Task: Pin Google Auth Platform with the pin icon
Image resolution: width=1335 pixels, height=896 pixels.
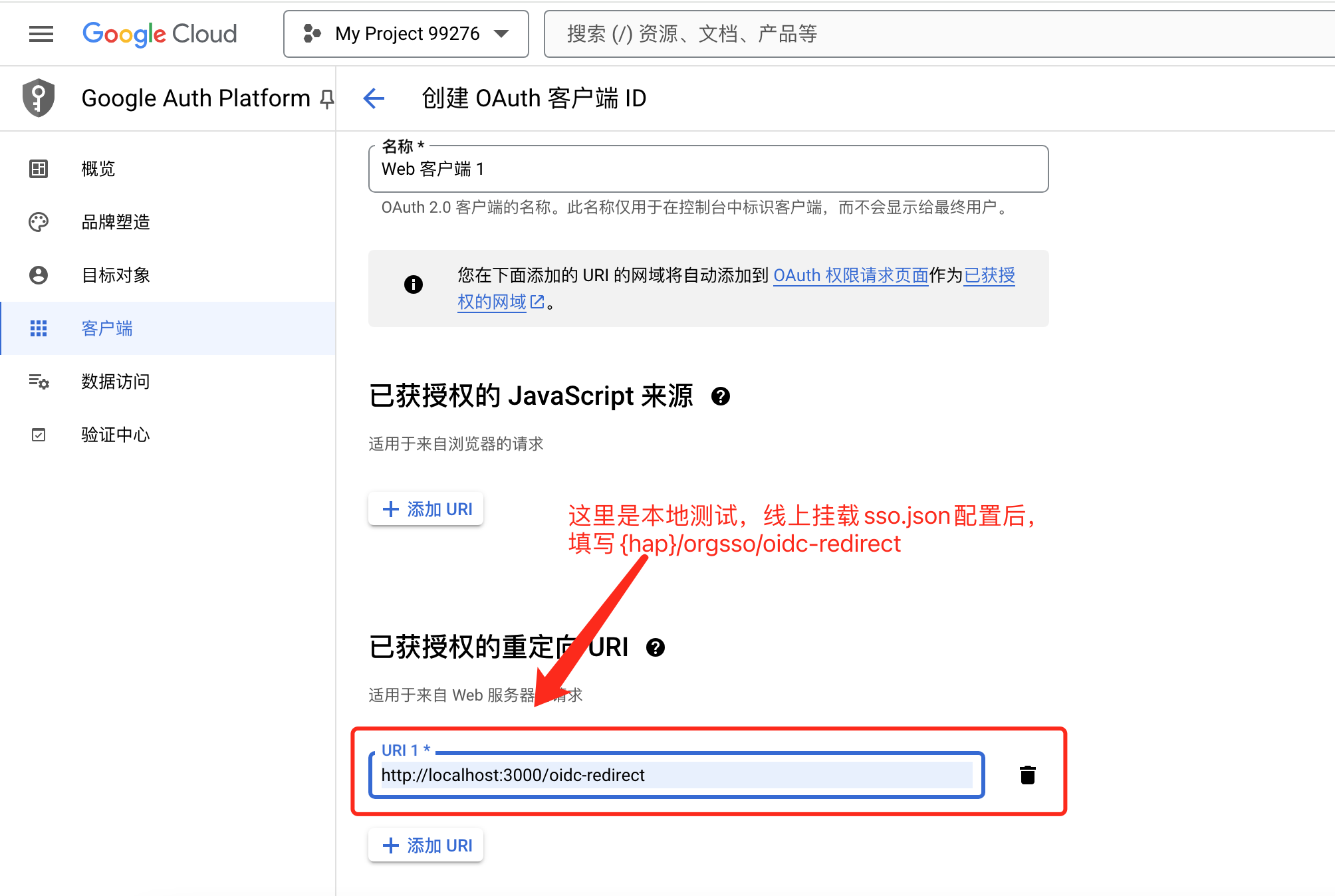Action: click(326, 99)
